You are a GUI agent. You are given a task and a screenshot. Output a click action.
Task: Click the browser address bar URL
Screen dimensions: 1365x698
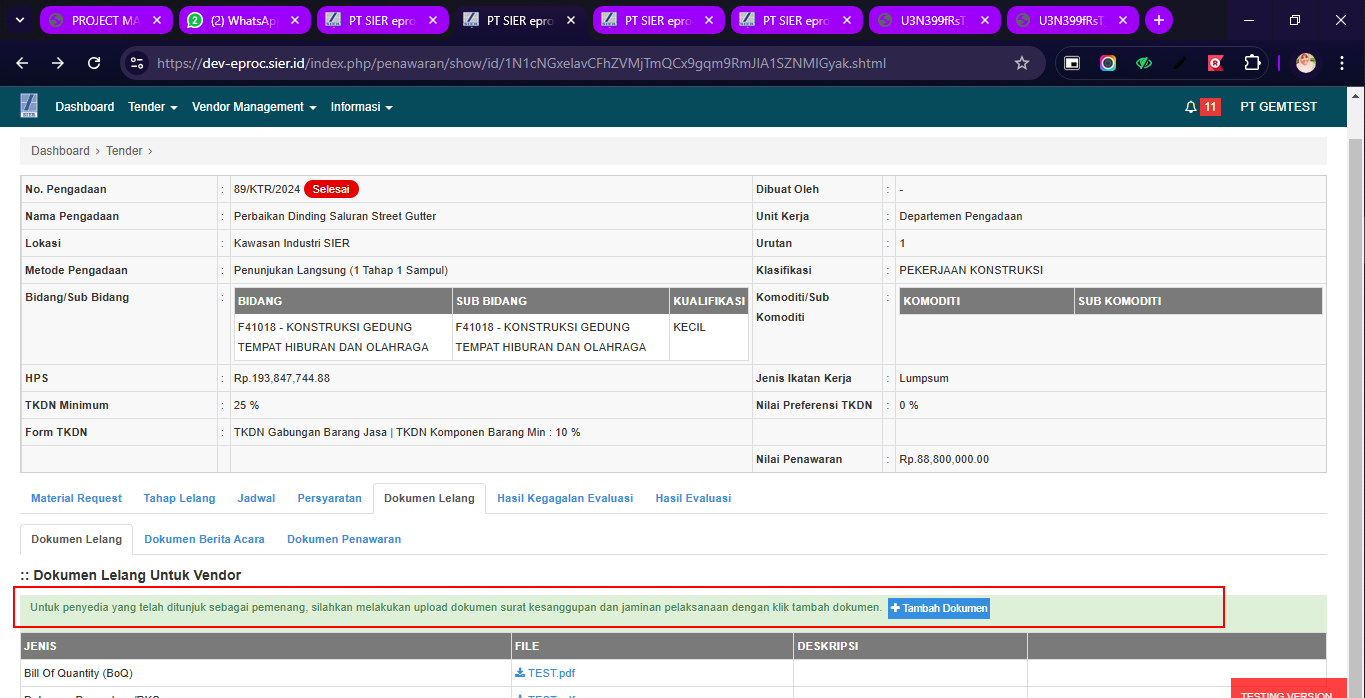[x=520, y=63]
